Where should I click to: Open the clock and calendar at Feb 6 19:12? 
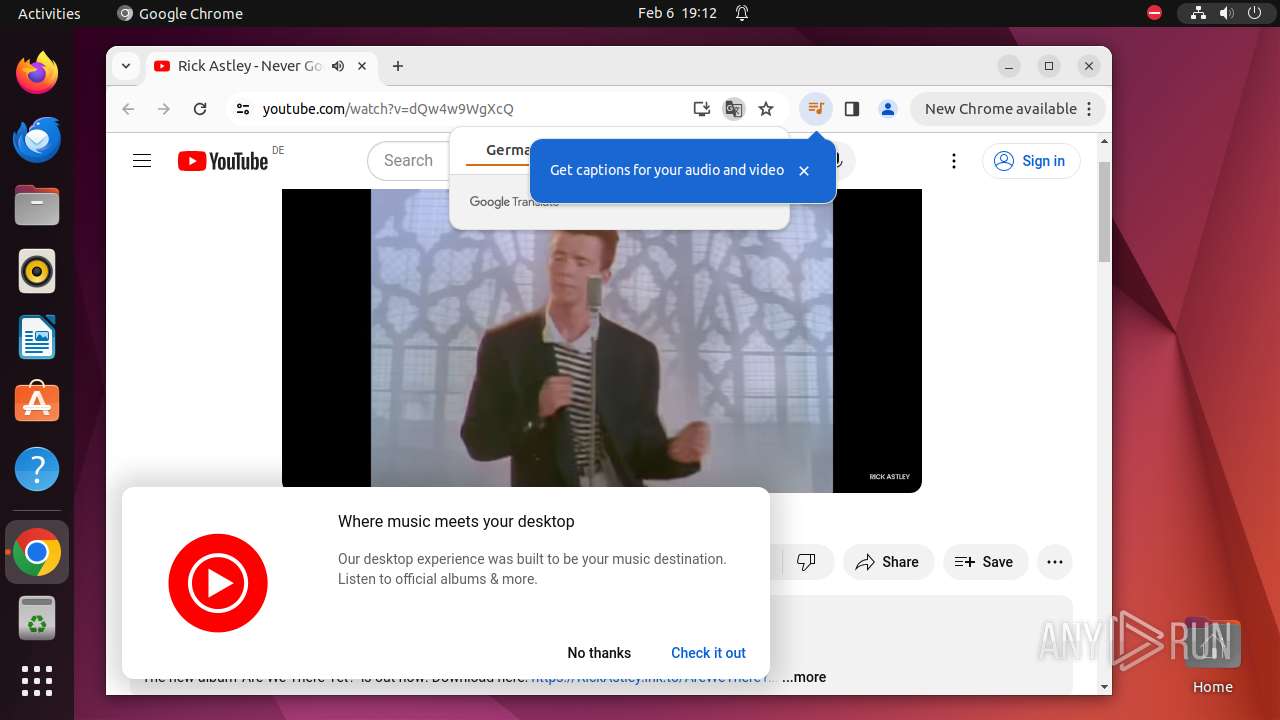pos(677,13)
